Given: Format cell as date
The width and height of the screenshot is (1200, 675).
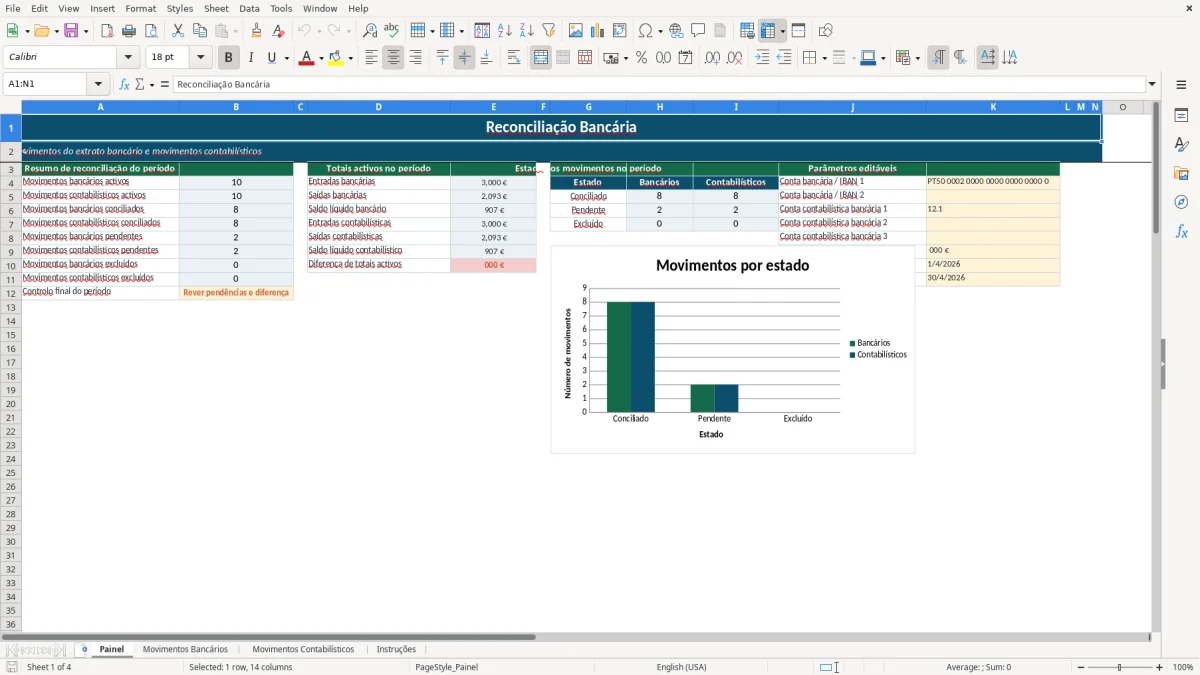Looking at the screenshot, I should click(686, 58).
